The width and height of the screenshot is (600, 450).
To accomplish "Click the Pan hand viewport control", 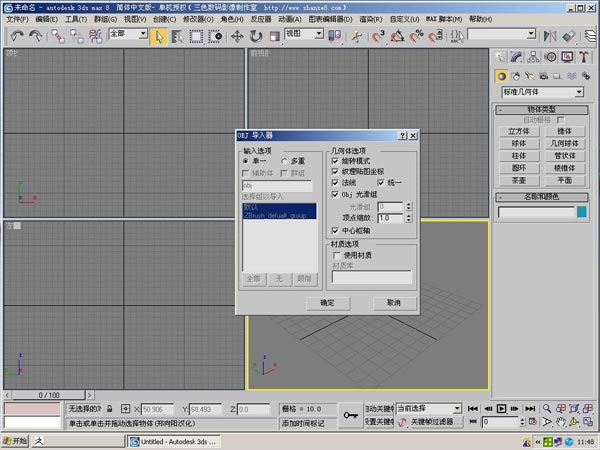I will click(561, 422).
